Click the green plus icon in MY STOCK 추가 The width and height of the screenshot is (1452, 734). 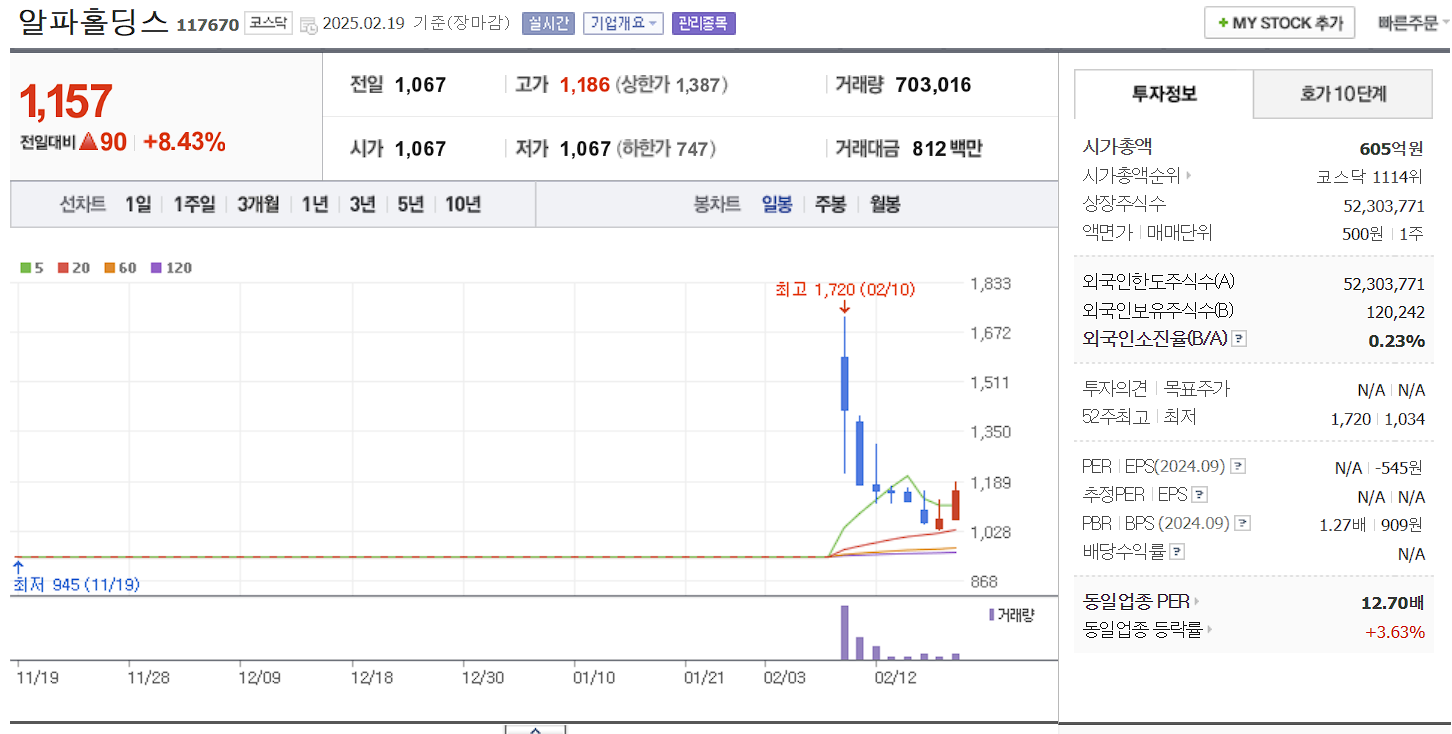click(x=1225, y=22)
